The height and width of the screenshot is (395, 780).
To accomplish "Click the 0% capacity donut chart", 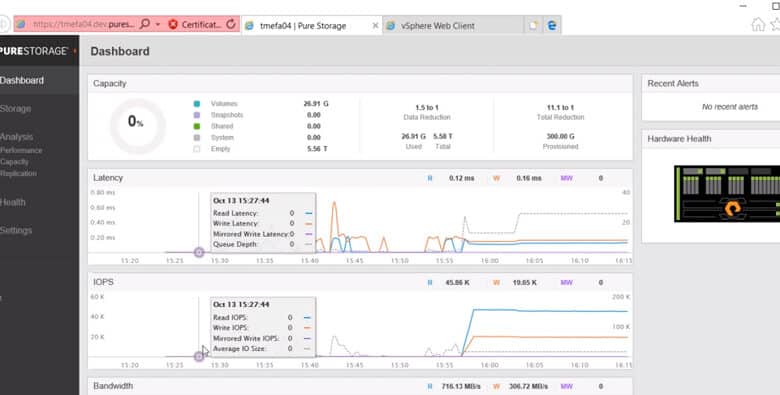I will 137,126.
